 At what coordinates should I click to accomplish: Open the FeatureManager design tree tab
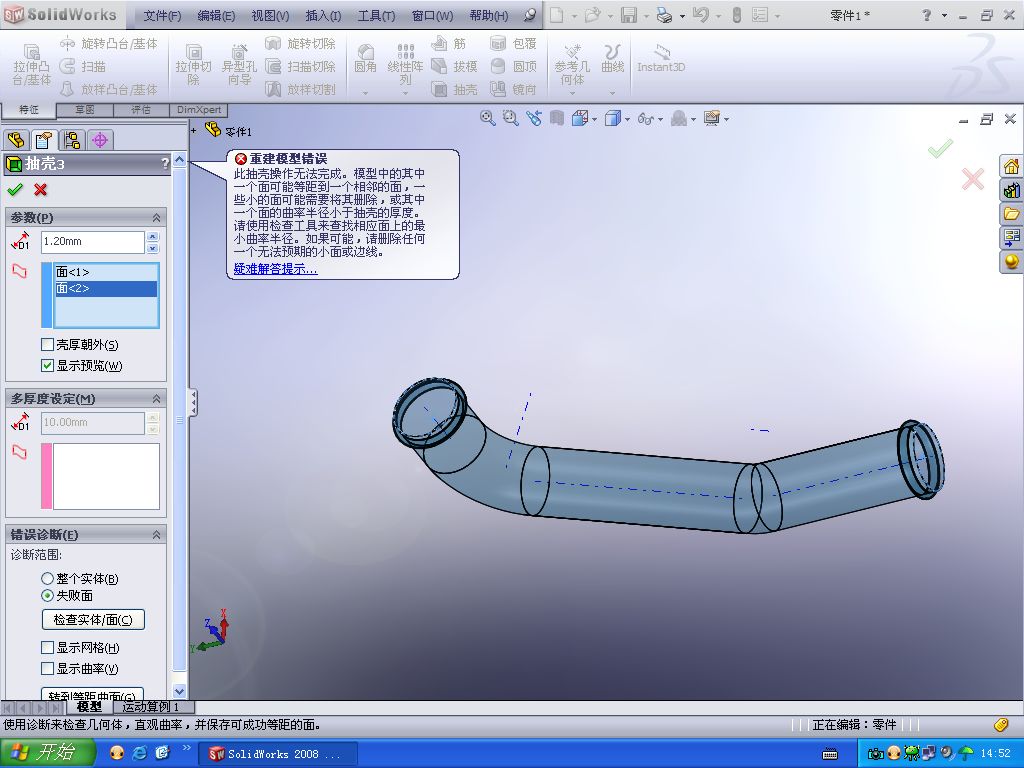pos(16,139)
